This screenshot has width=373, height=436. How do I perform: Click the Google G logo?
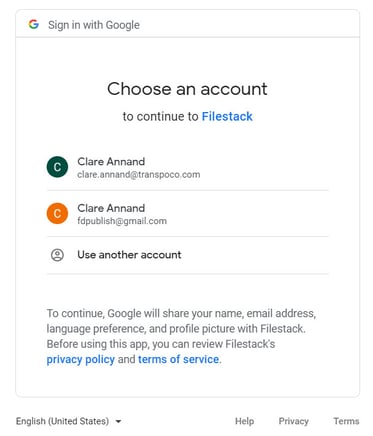click(x=34, y=24)
